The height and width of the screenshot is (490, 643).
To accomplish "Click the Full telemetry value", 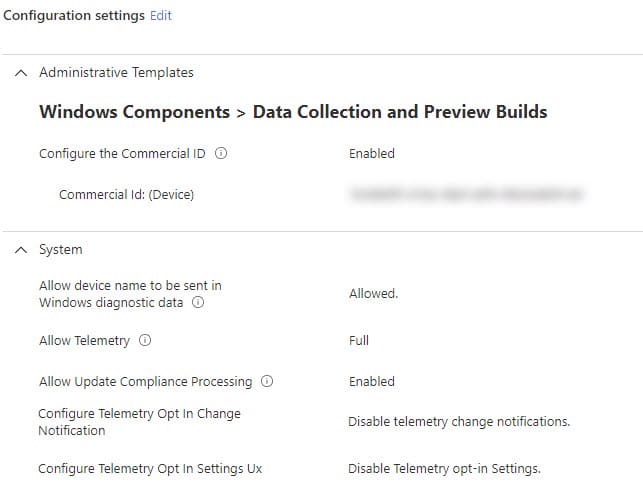I will [359, 340].
